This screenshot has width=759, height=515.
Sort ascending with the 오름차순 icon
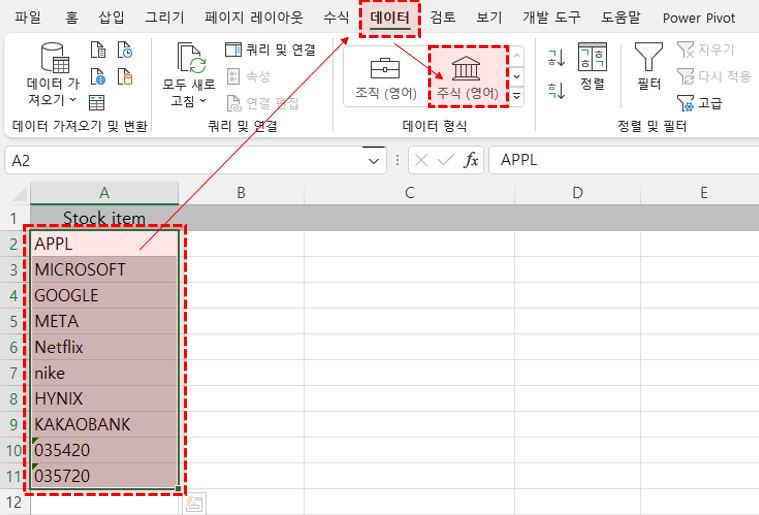tap(556, 58)
